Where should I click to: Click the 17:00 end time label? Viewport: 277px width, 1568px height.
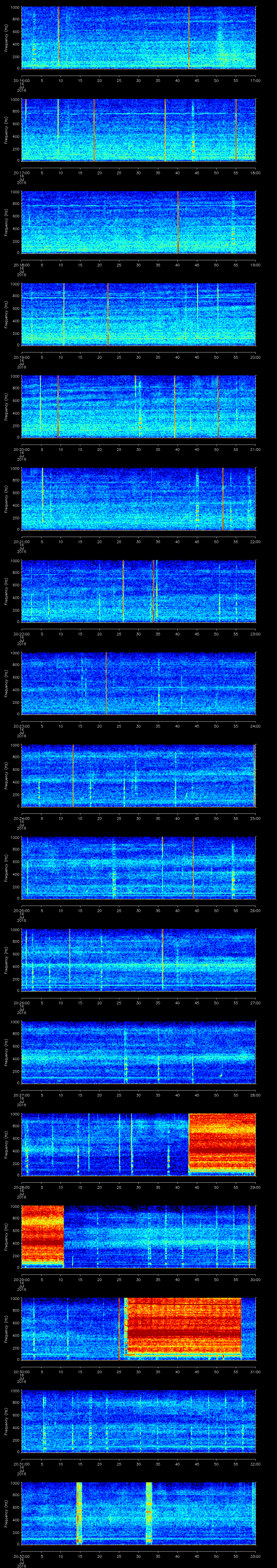point(255,80)
